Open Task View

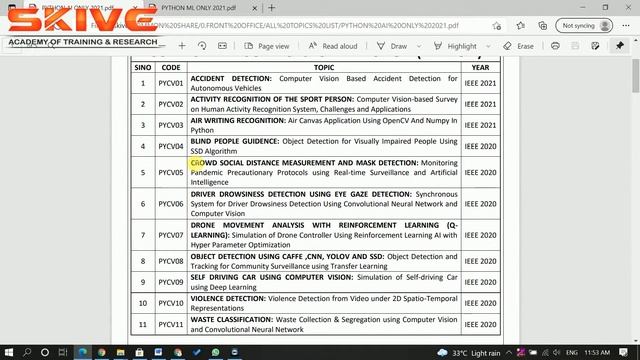click(63, 352)
